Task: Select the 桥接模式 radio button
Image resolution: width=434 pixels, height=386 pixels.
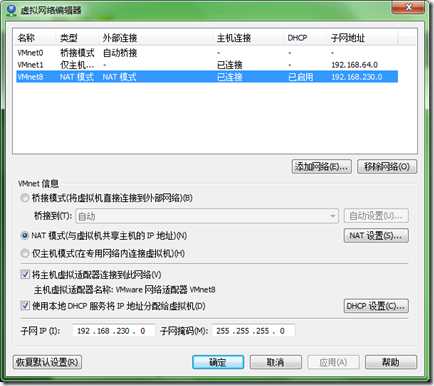Action: coord(25,198)
